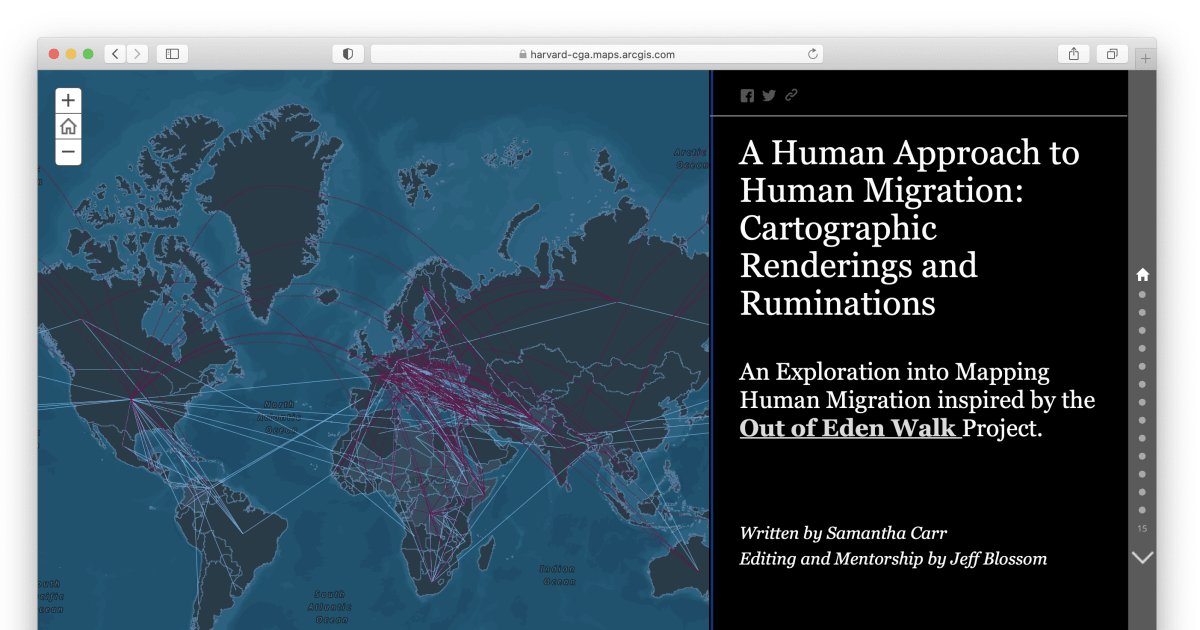The image size is (1200, 630).
Task: Share story on Facebook
Action: 747,96
